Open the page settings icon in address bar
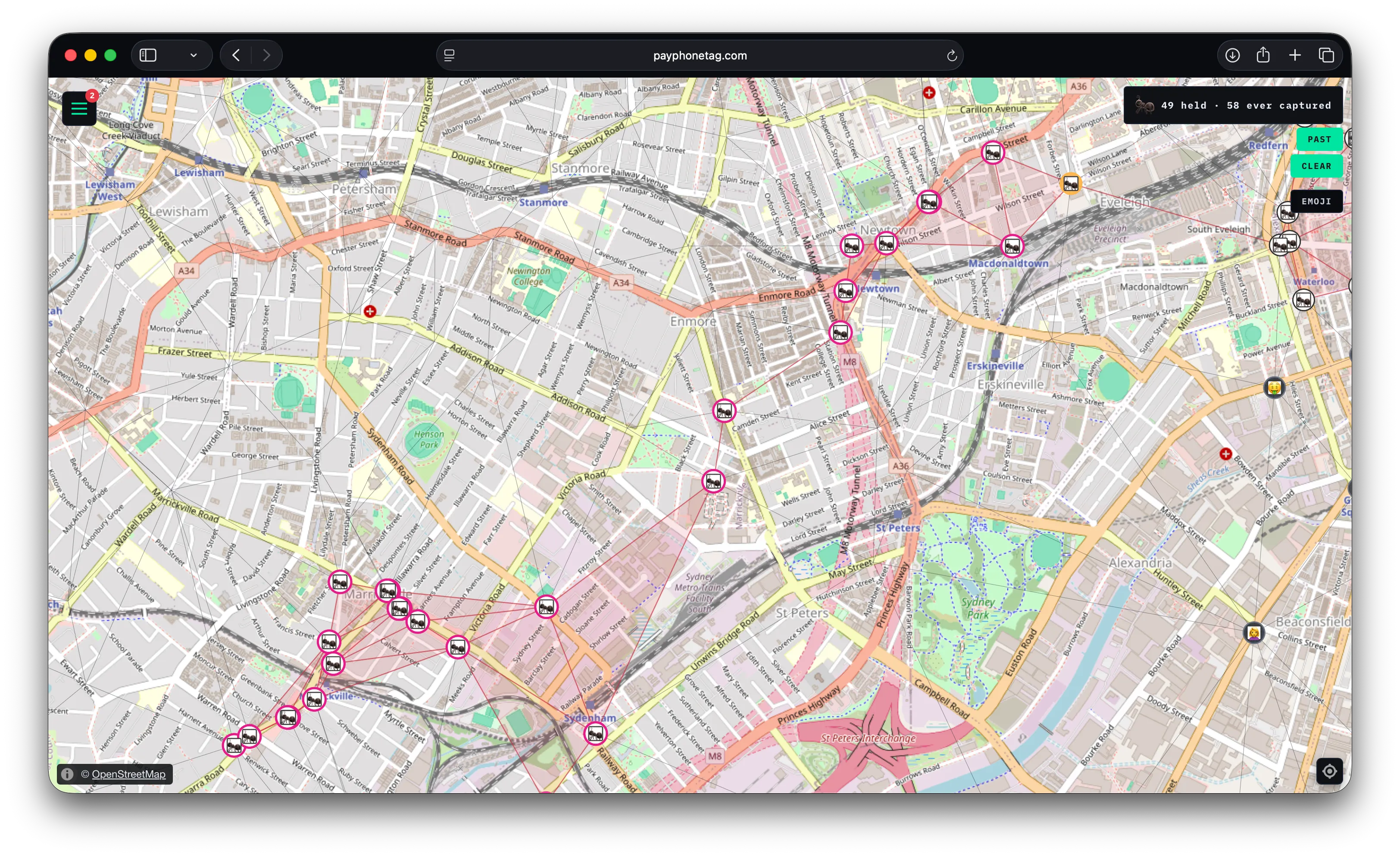 click(449, 55)
